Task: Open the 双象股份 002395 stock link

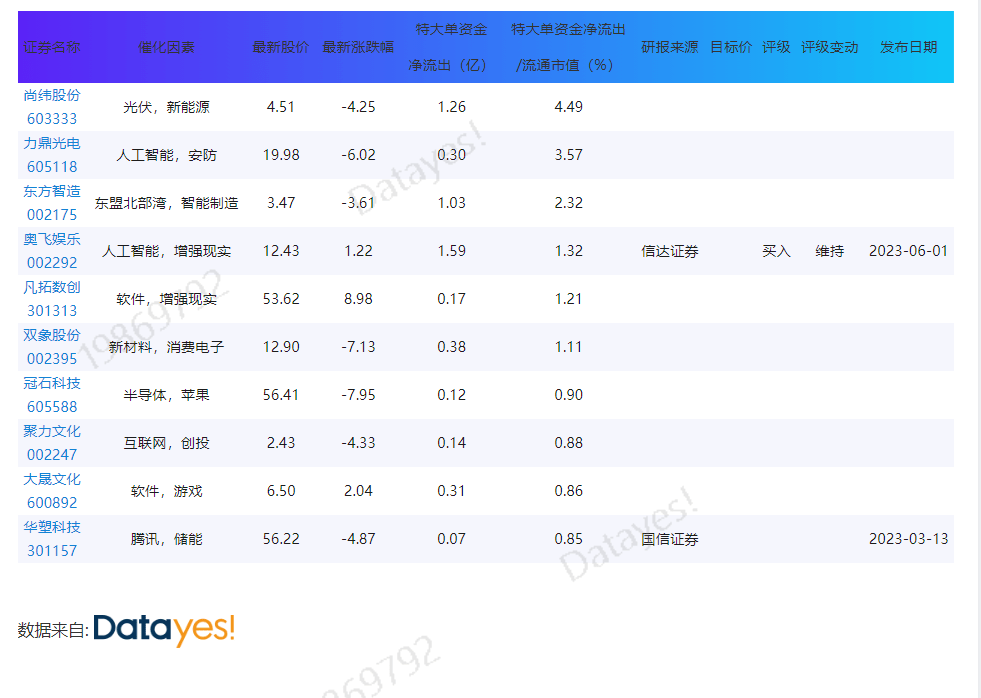Action: pyautogui.click(x=52, y=347)
